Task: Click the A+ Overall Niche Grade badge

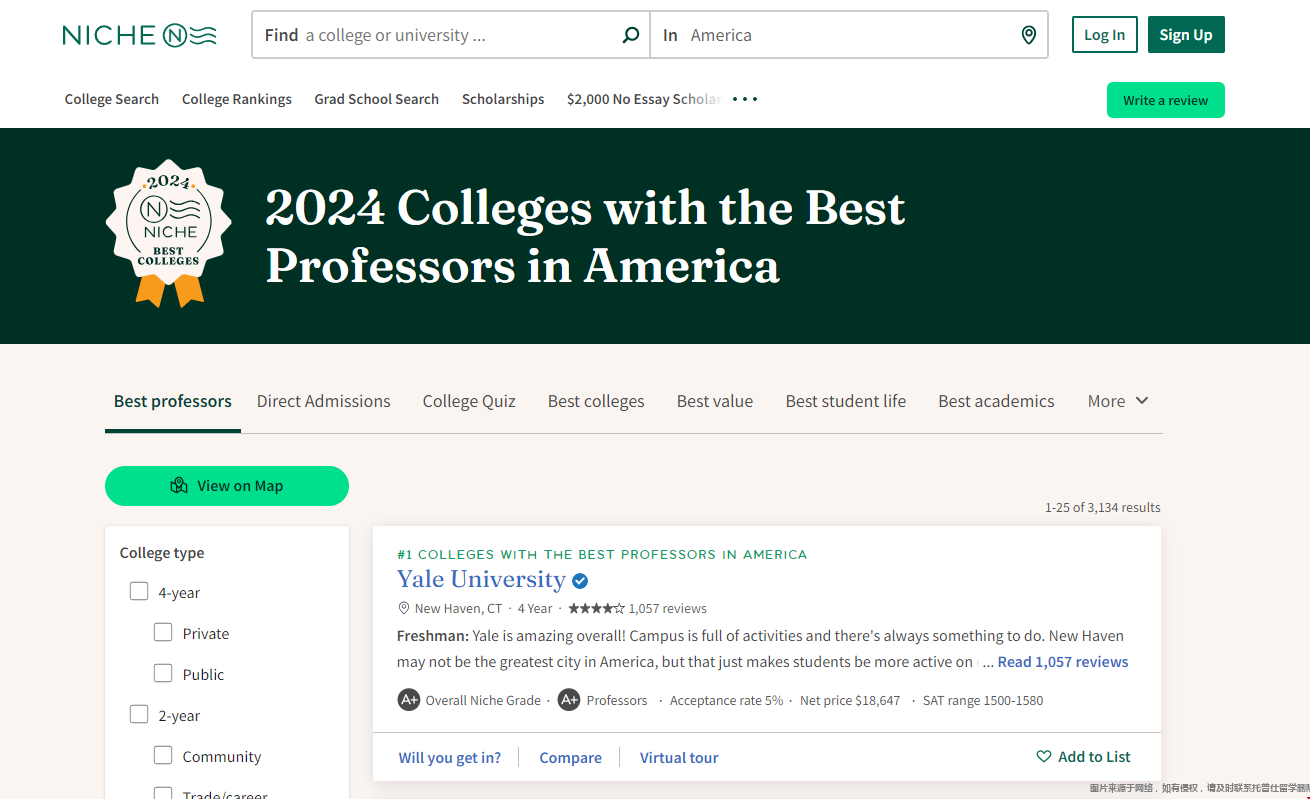Action: [408, 700]
